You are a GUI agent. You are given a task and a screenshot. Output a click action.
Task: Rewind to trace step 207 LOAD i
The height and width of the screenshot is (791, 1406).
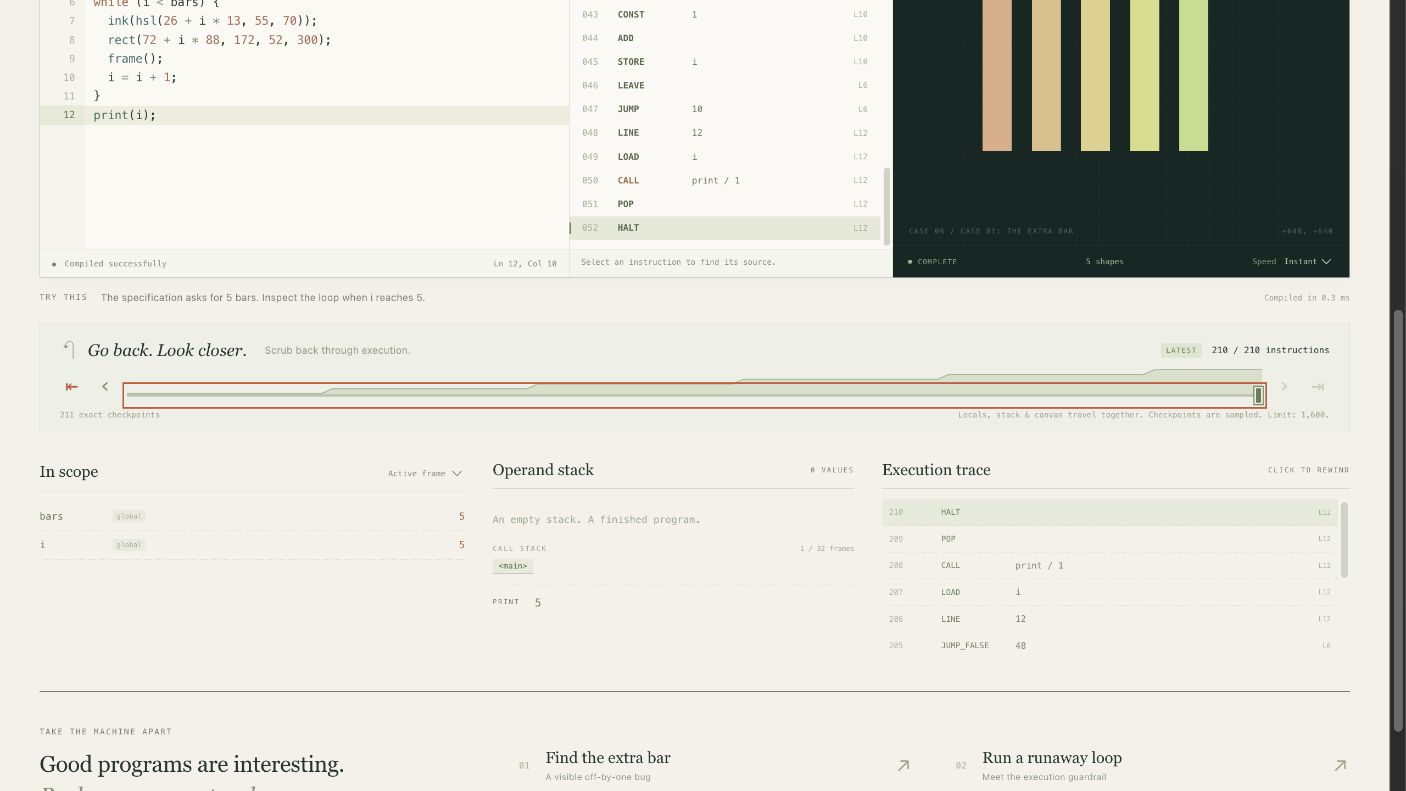1110,592
